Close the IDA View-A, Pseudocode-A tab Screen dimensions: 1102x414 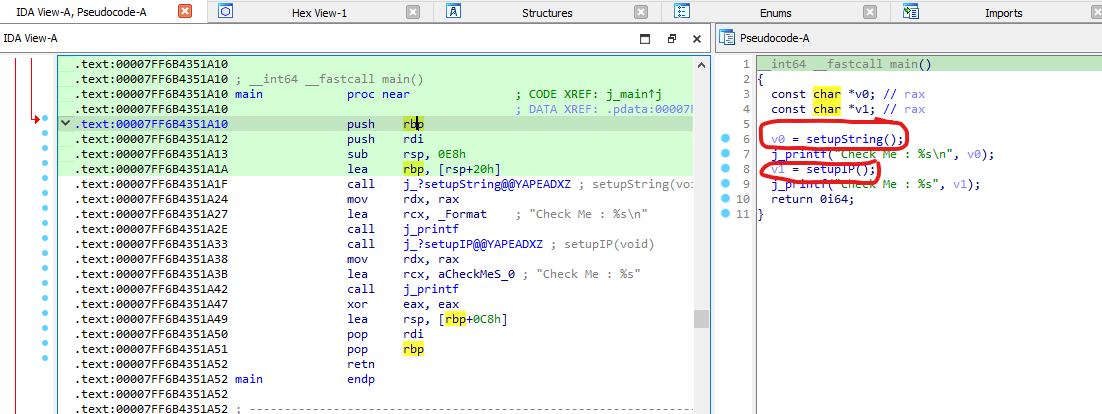(184, 13)
